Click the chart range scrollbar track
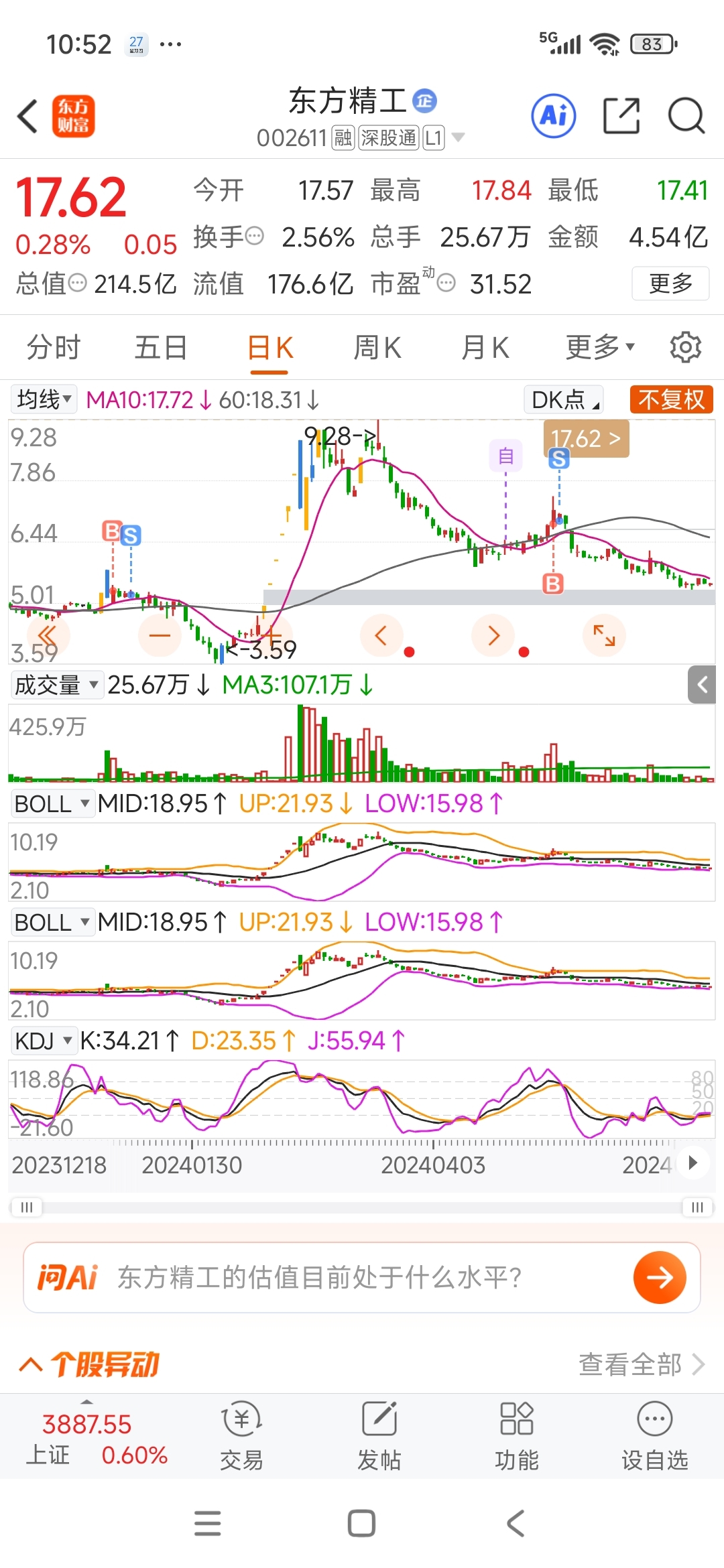The width and height of the screenshot is (724, 1568). pos(362,1207)
